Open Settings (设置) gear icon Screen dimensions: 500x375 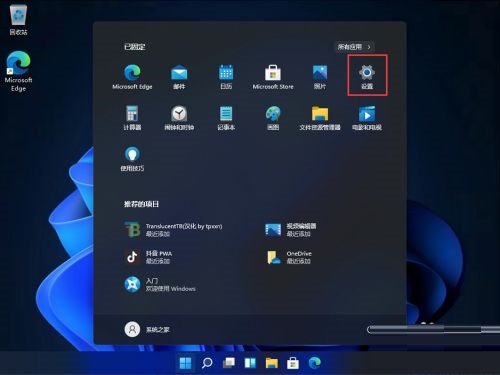tap(367, 77)
